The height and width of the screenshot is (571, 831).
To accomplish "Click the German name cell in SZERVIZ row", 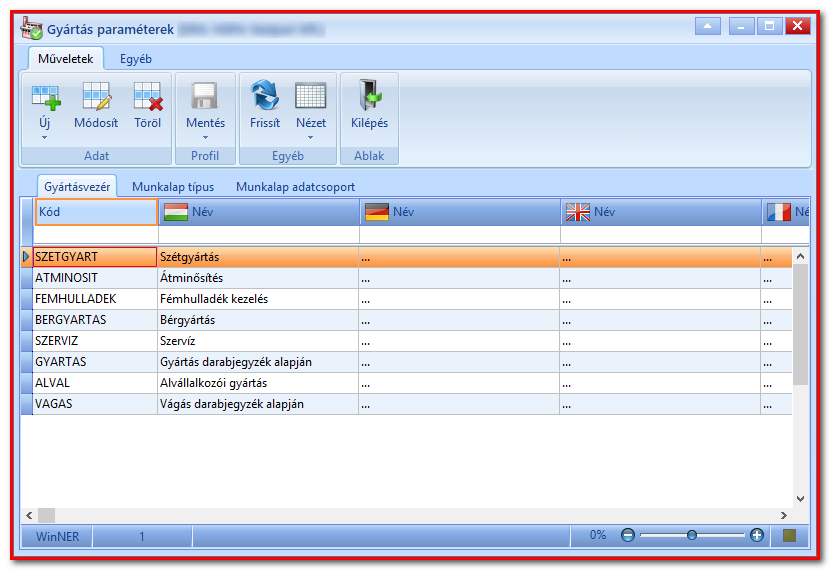I will point(459,341).
